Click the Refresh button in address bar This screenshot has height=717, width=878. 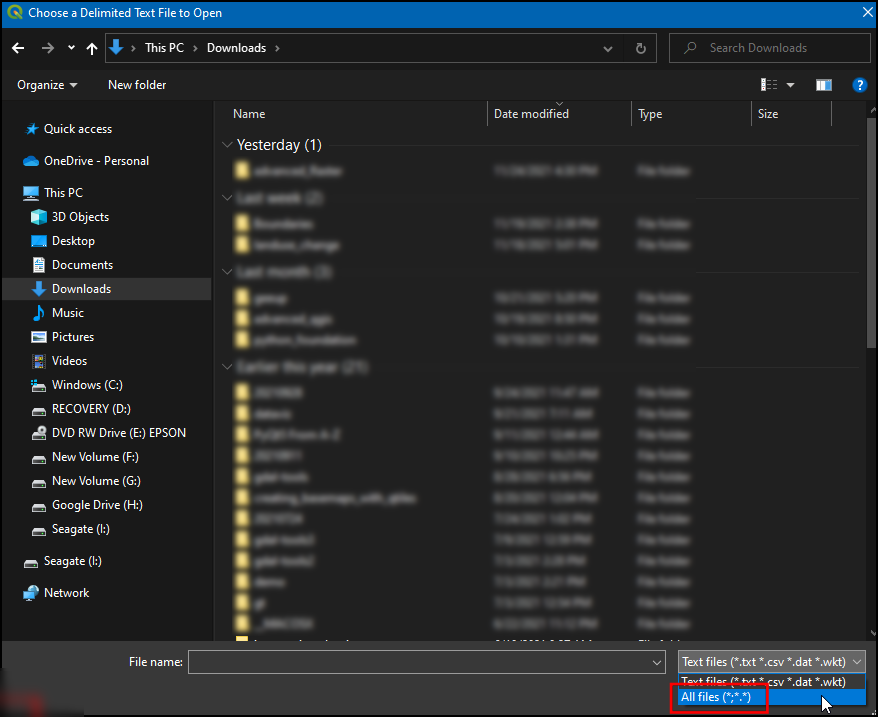(640, 48)
